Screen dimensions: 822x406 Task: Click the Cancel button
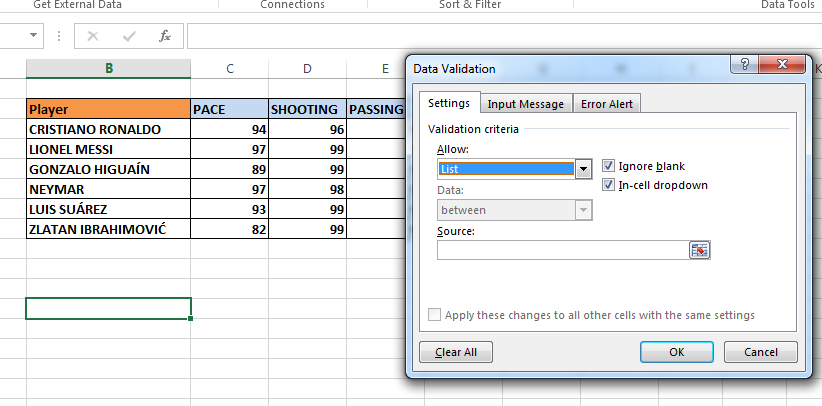click(761, 352)
